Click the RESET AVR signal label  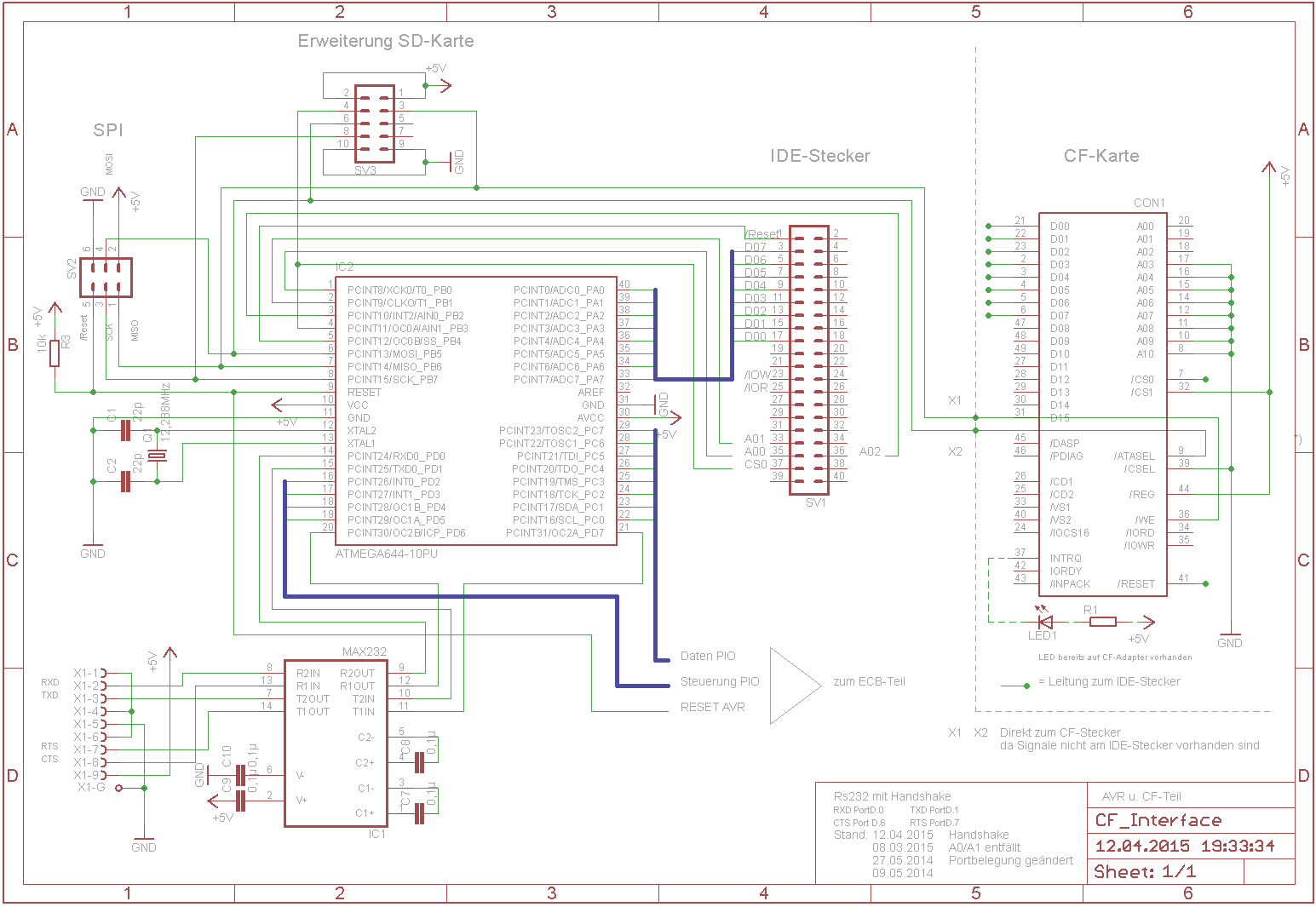712,707
